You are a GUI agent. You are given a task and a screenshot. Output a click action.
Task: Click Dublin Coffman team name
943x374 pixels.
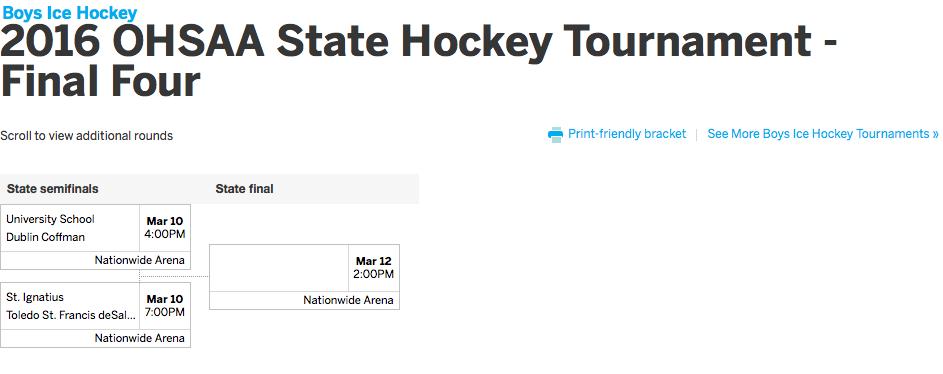[x=45, y=237]
